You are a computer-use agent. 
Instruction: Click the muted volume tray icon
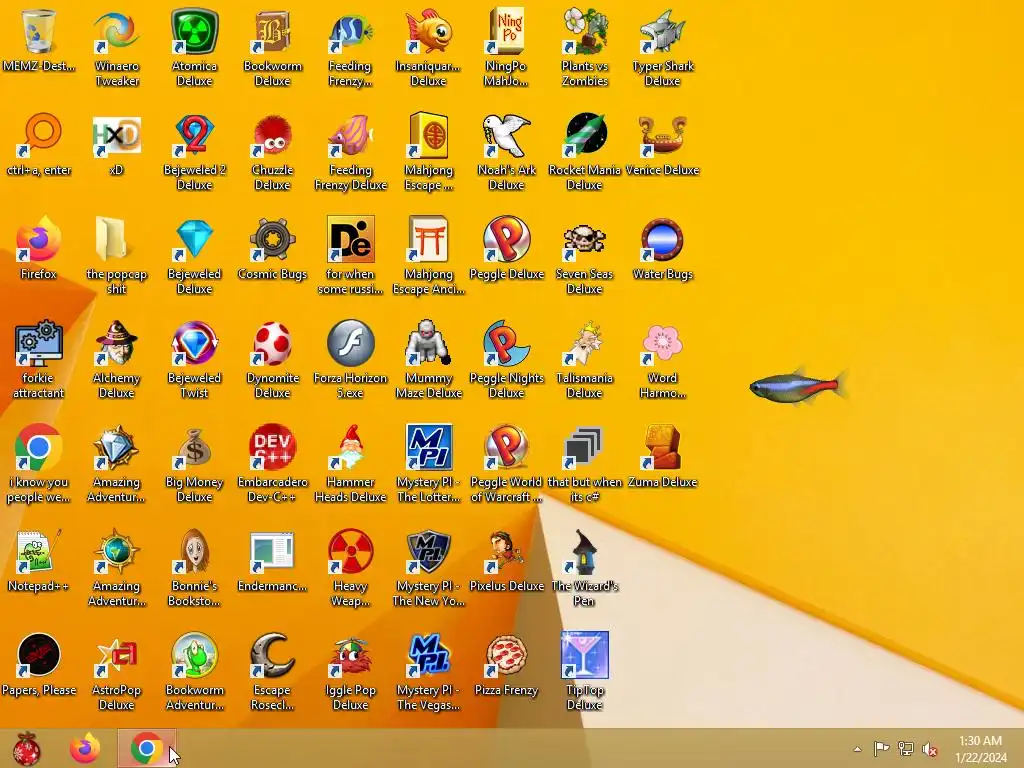click(x=929, y=749)
